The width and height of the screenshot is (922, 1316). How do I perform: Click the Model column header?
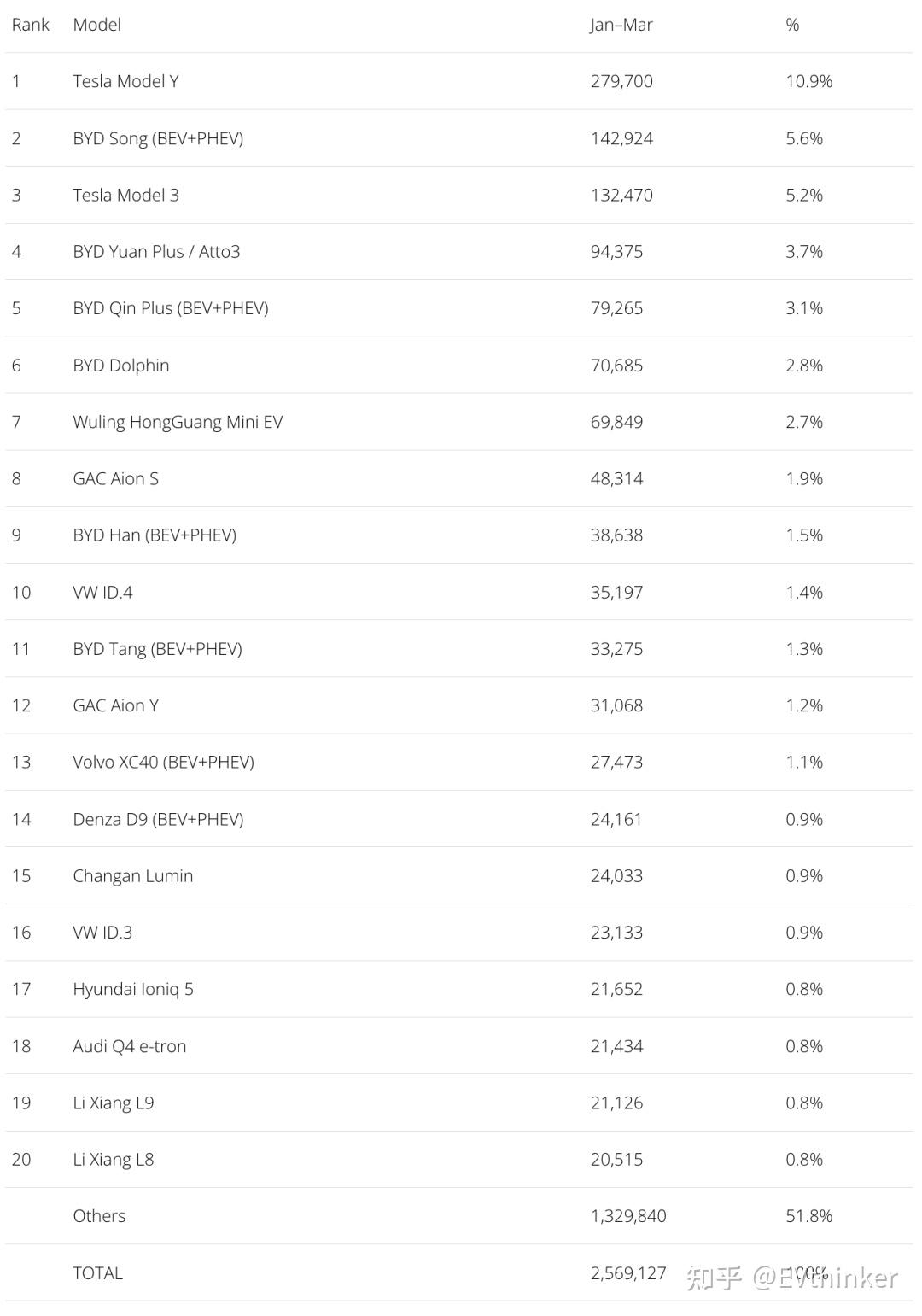click(96, 25)
